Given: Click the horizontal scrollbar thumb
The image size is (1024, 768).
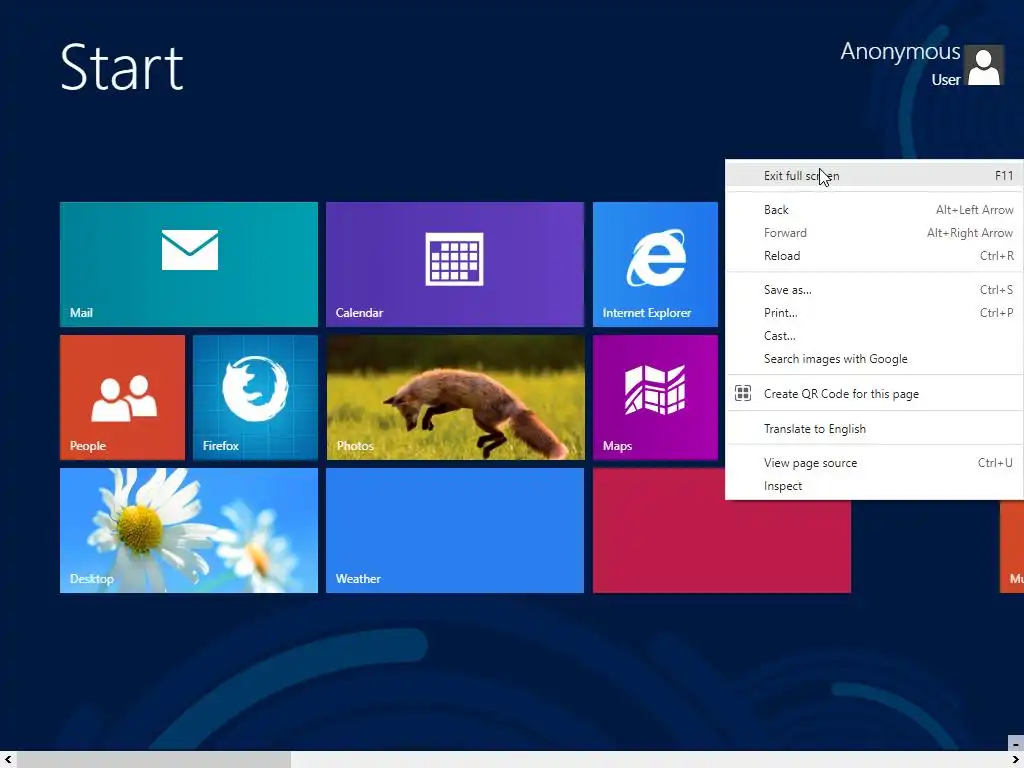Looking at the screenshot, I should click(153, 760).
